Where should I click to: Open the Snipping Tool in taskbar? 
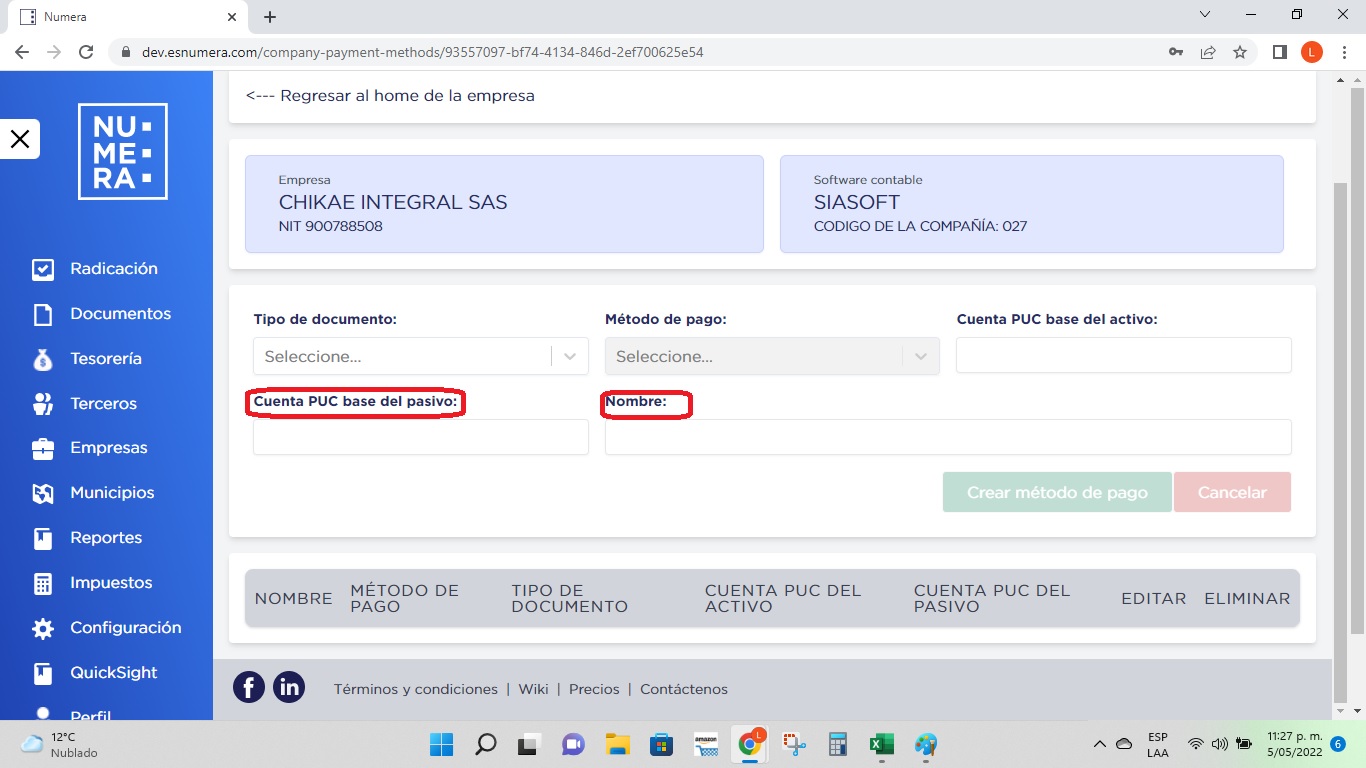[794, 744]
